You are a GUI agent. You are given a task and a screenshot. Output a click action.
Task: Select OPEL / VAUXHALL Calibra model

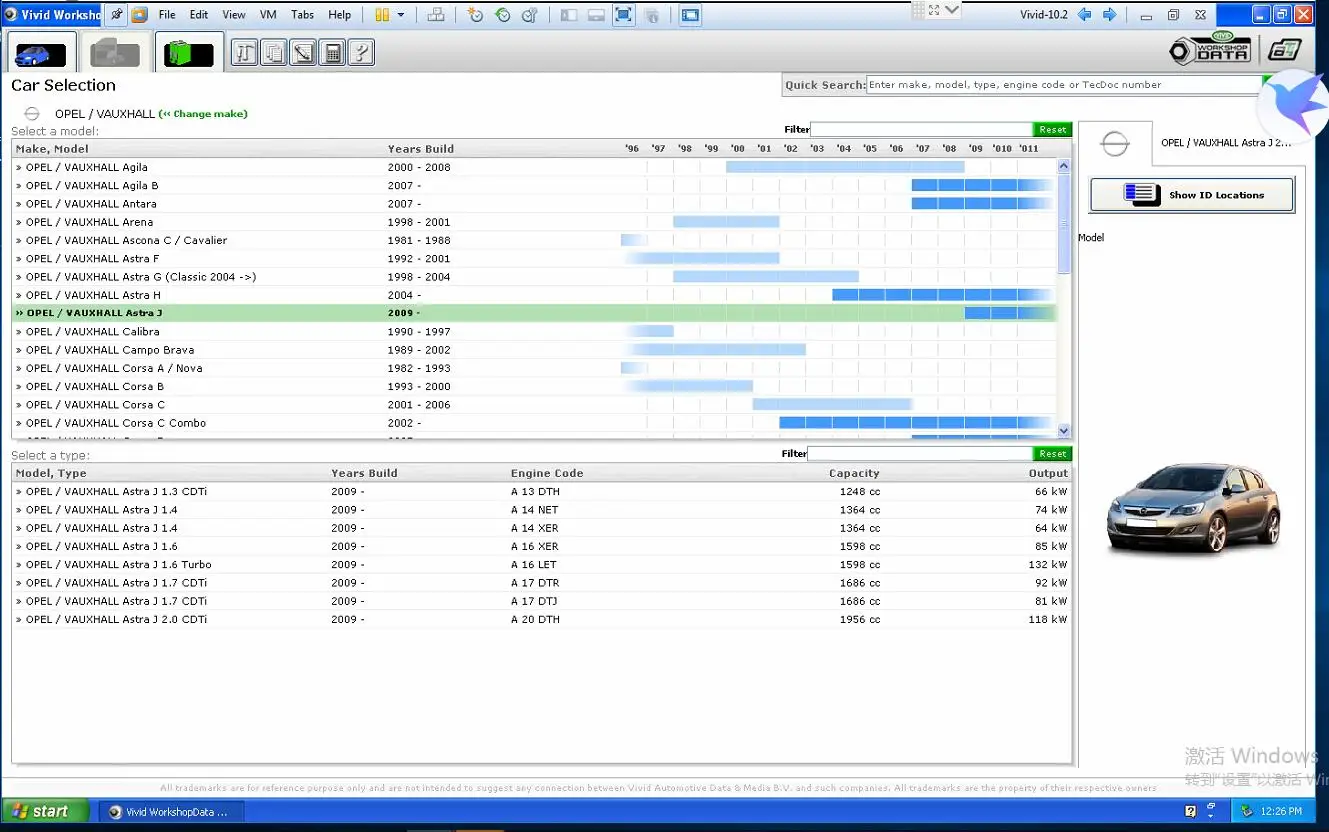click(x=534, y=332)
